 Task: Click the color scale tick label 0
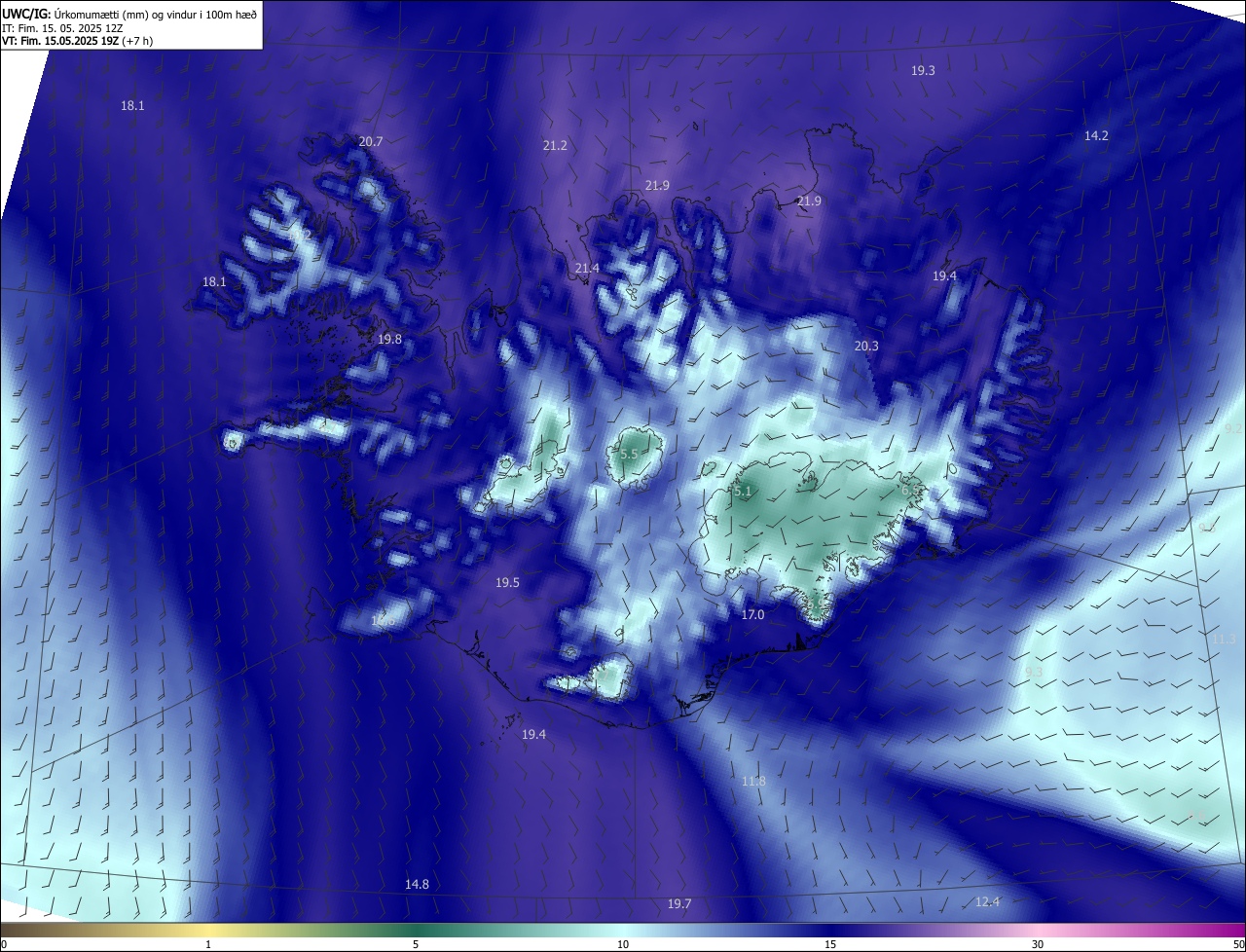click(4, 944)
